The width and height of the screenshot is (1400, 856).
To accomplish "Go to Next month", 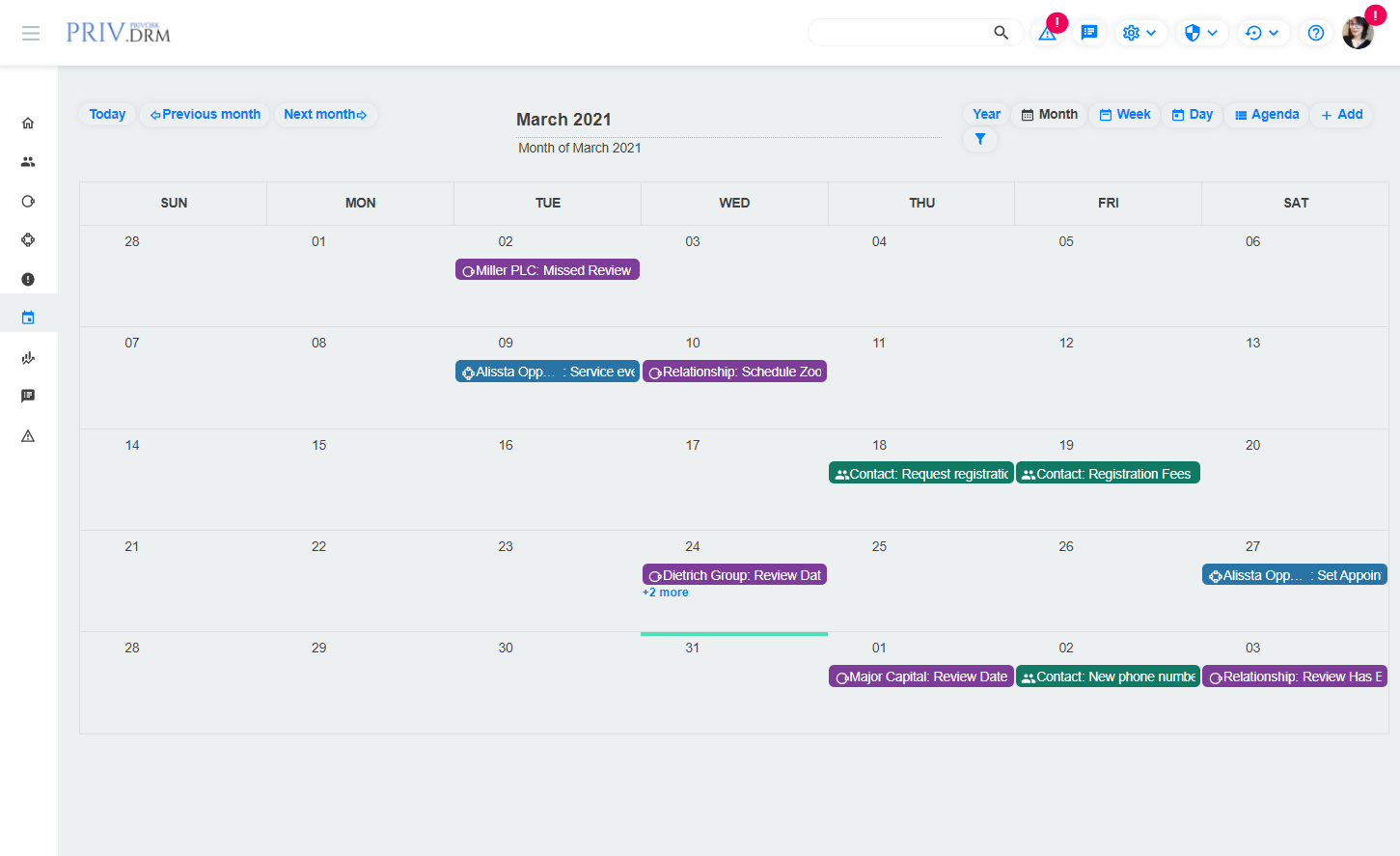I will (x=325, y=115).
